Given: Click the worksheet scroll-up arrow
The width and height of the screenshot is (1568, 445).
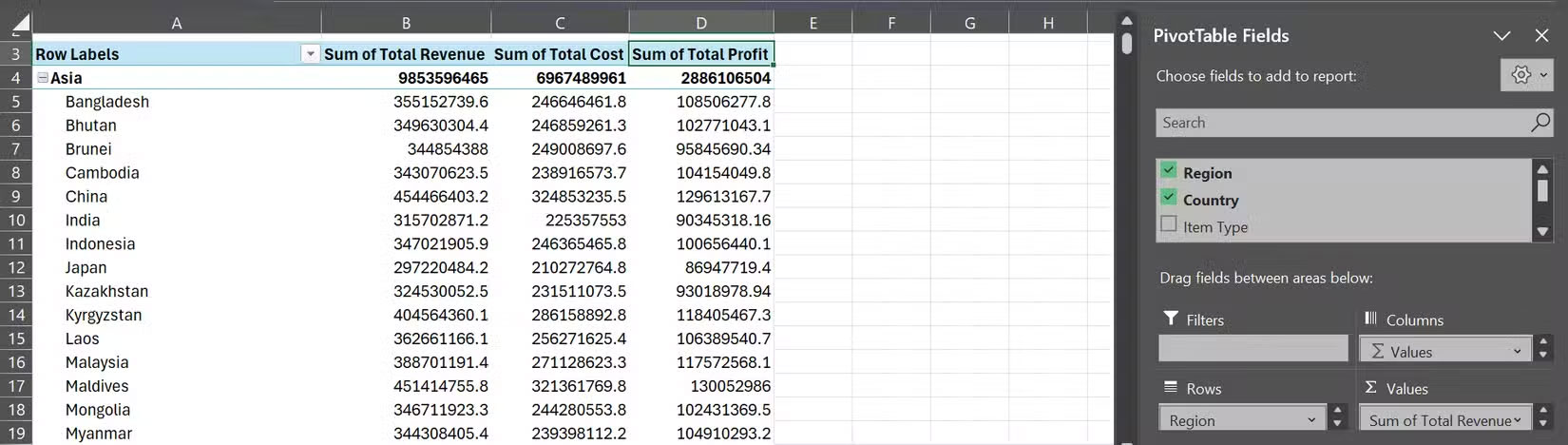Looking at the screenshot, I should click(x=1126, y=22).
